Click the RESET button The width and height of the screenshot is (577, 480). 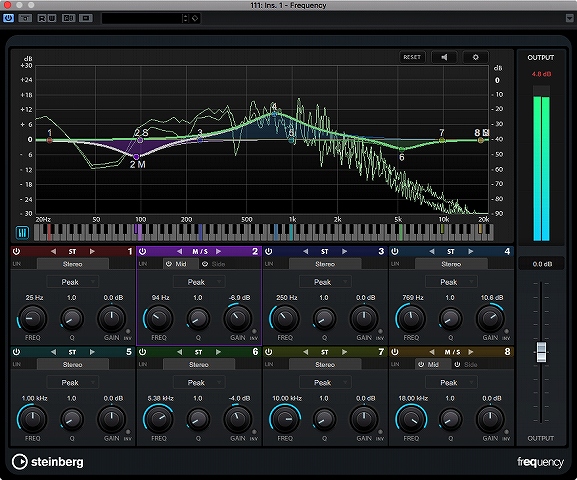(x=412, y=57)
